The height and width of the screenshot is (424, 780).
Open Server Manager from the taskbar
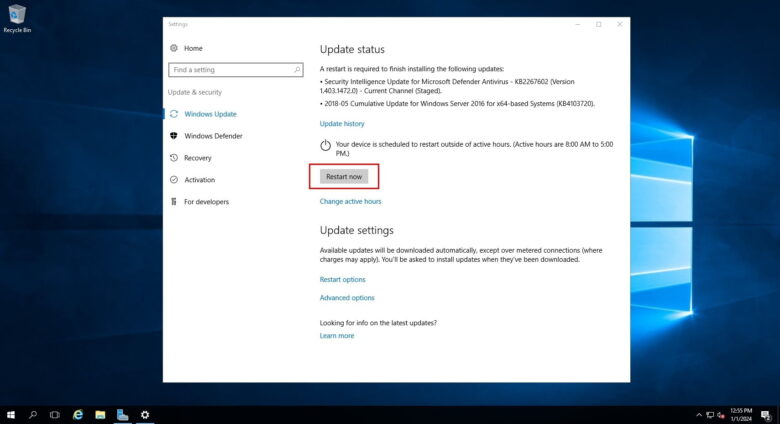point(122,415)
